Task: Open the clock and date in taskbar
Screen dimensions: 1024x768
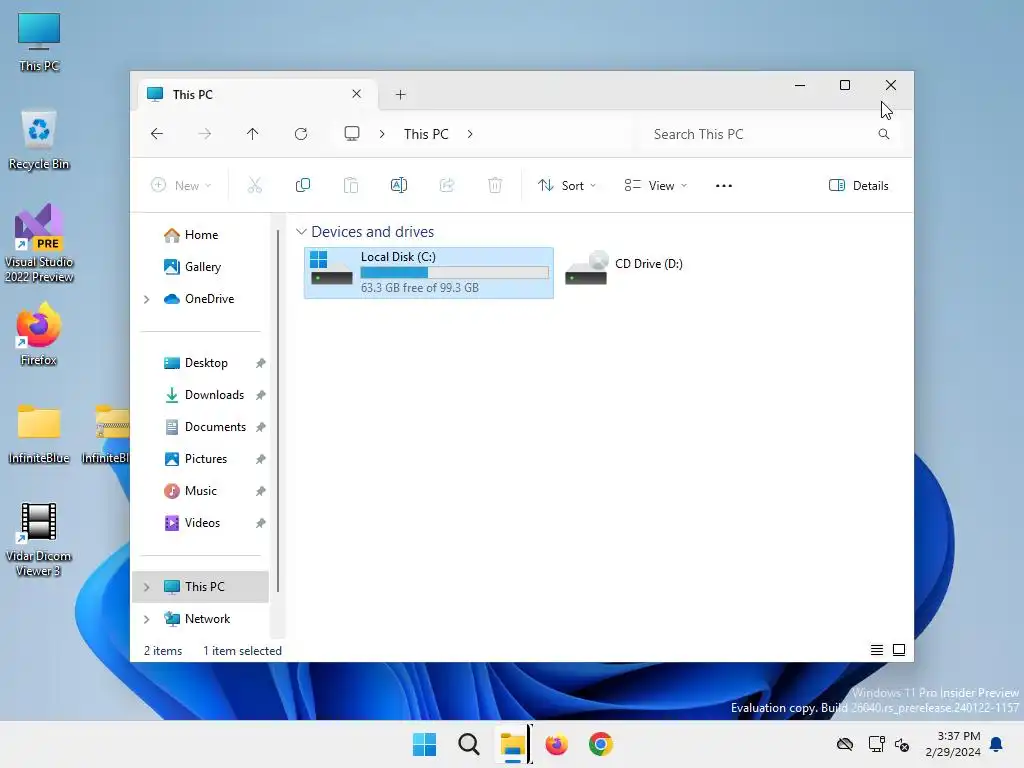Action: pos(953,744)
